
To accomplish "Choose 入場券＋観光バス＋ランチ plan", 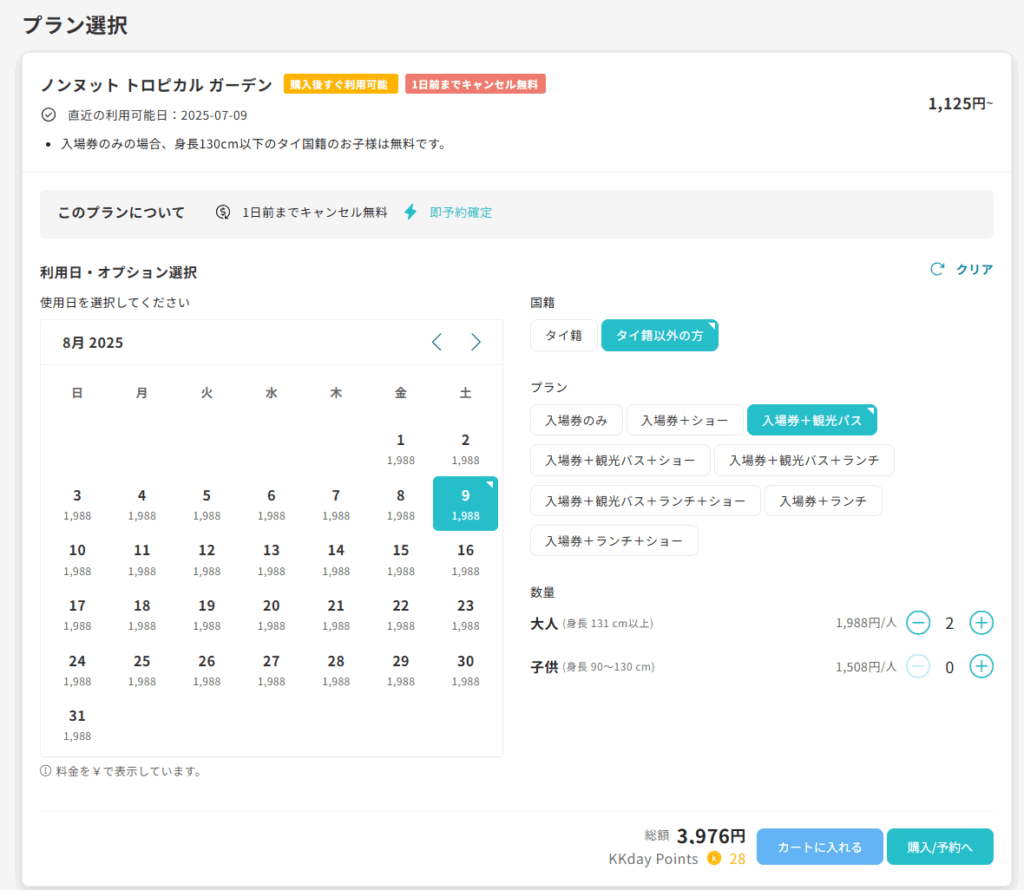I will pos(803,460).
